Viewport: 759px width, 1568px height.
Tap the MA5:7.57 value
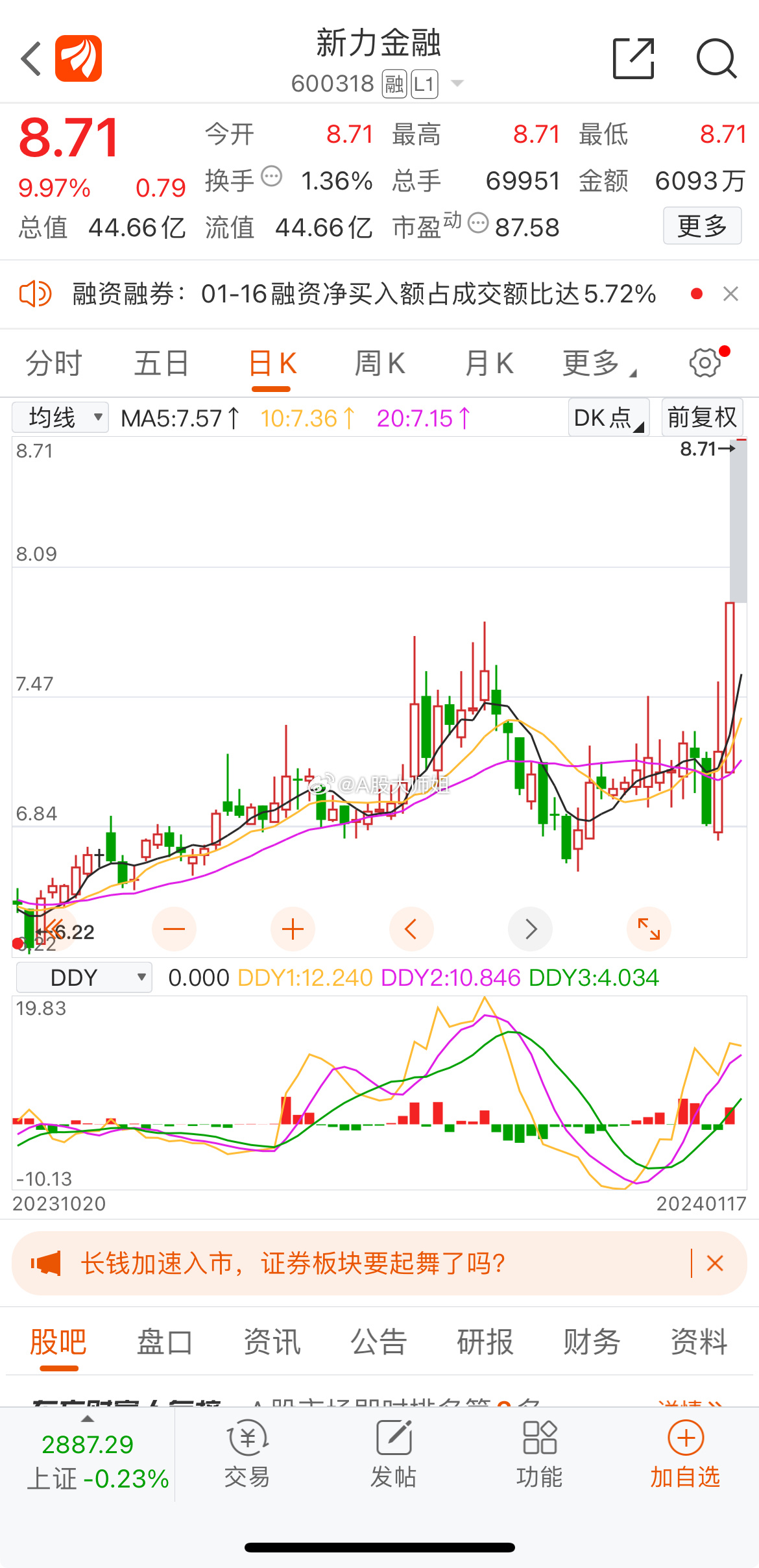coord(180,419)
